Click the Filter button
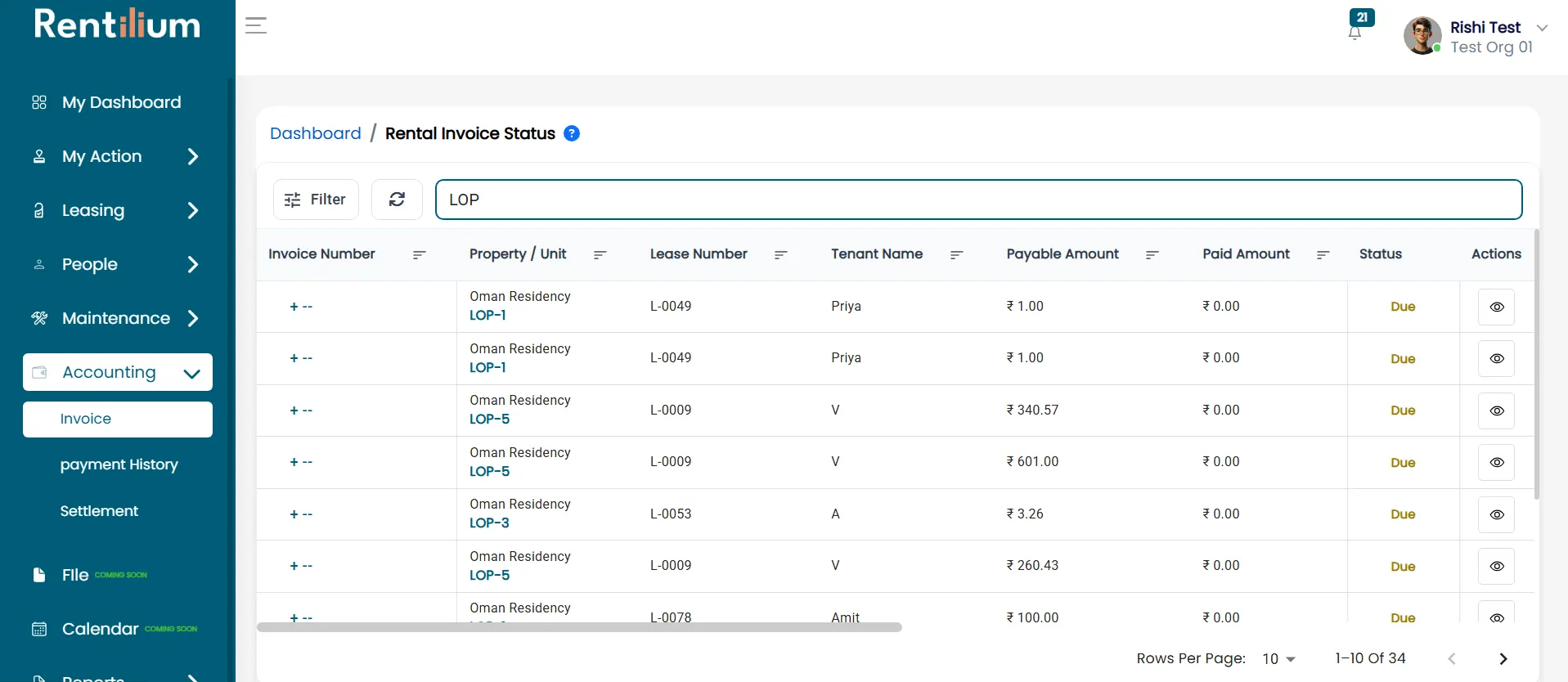Viewport: 1568px width, 682px height. coord(316,200)
